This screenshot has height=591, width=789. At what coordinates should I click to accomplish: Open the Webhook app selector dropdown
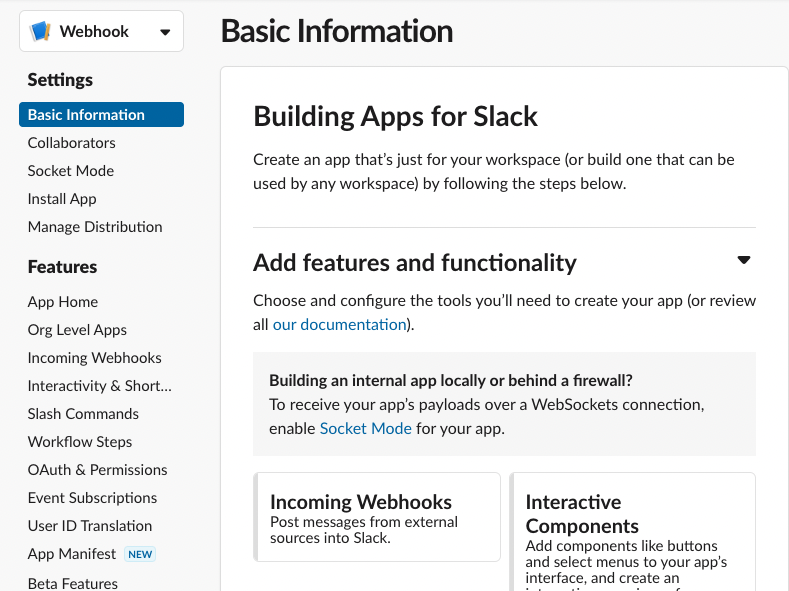tap(165, 32)
